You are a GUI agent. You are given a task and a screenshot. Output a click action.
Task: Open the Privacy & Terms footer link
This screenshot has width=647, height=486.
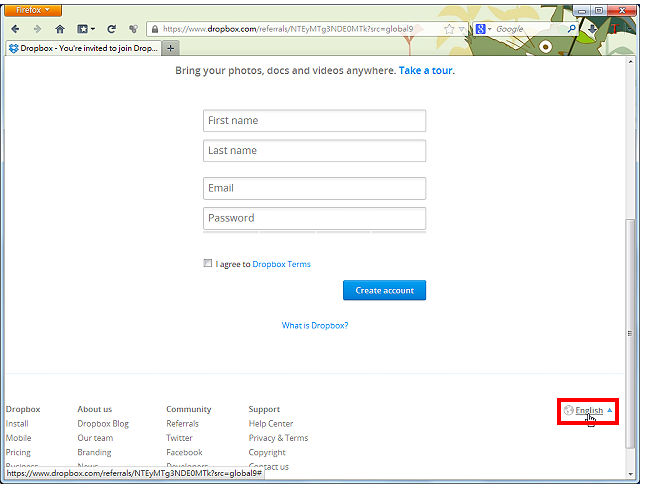coord(279,438)
